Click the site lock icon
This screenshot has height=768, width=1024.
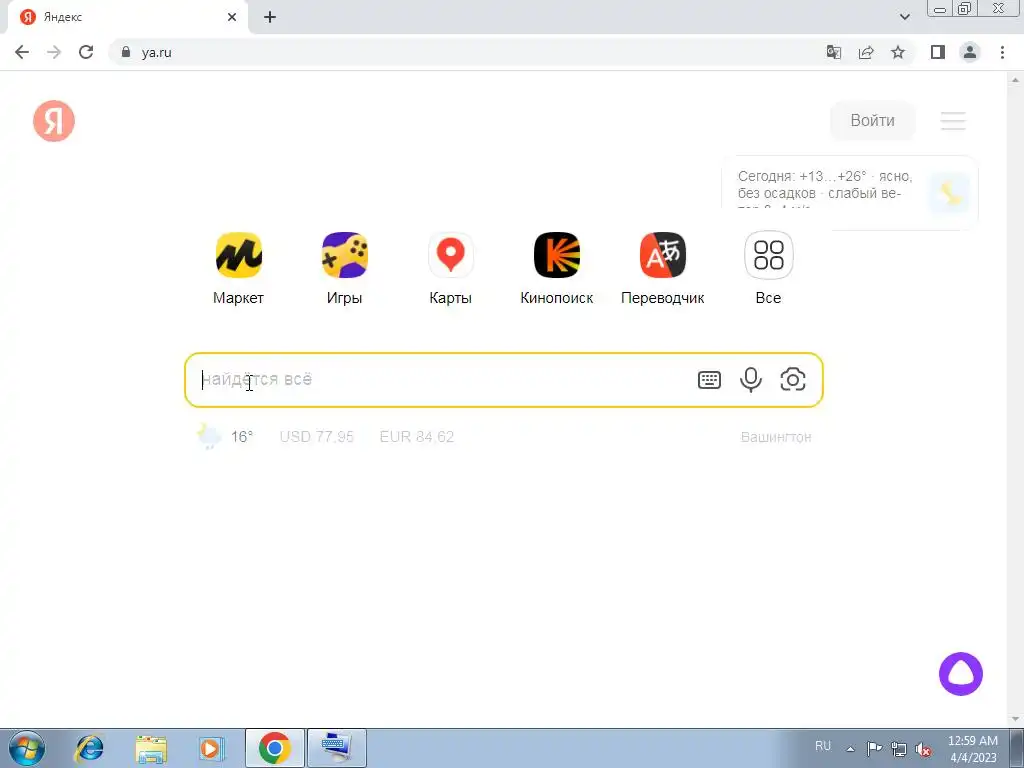click(x=126, y=52)
